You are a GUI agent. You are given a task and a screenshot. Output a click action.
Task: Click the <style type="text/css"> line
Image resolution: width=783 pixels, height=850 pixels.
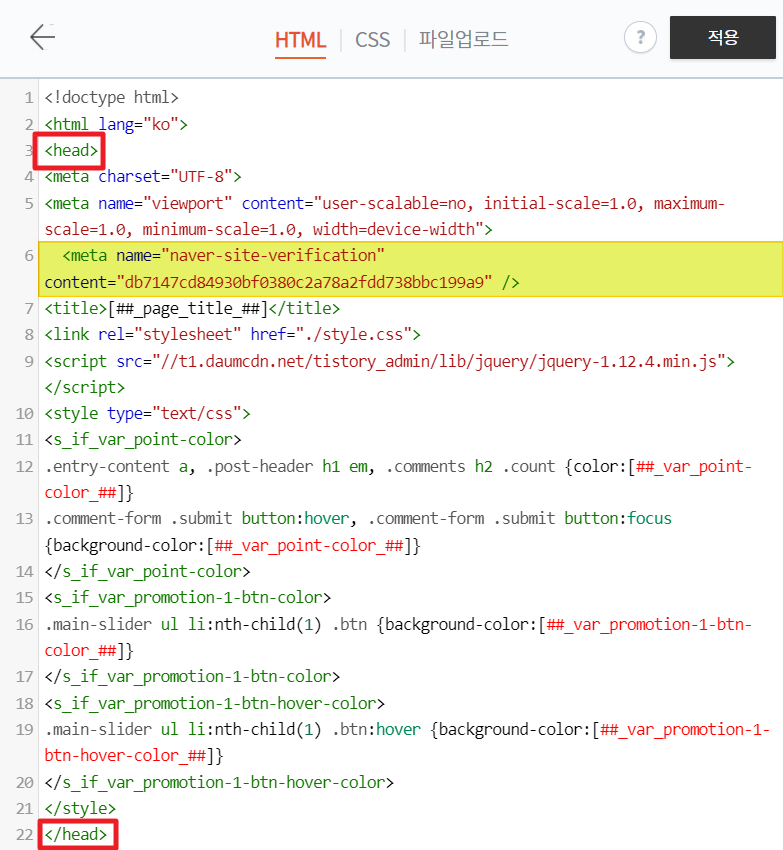click(147, 414)
